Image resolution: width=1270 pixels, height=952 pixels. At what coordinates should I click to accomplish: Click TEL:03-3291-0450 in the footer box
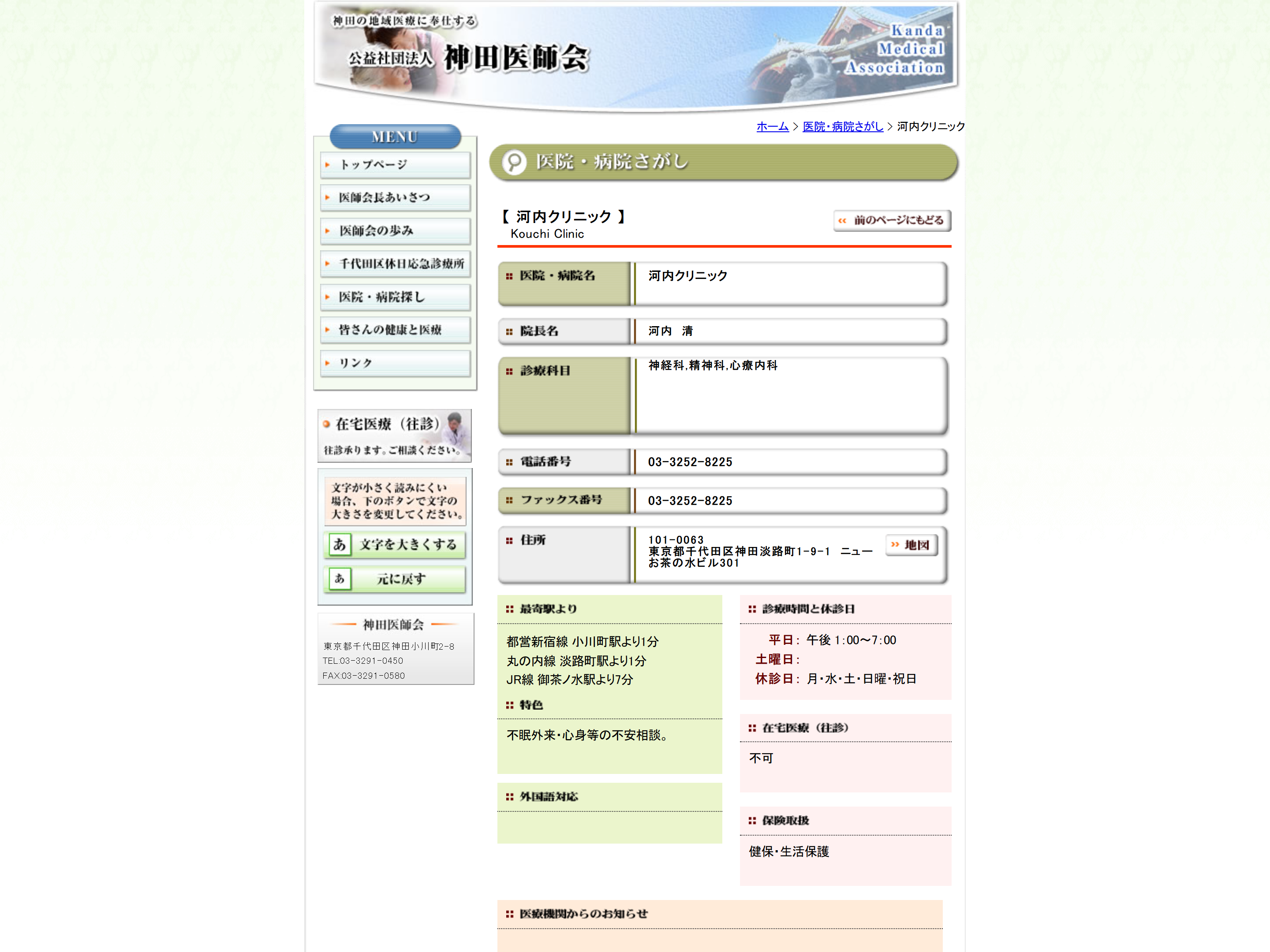(363, 661)
